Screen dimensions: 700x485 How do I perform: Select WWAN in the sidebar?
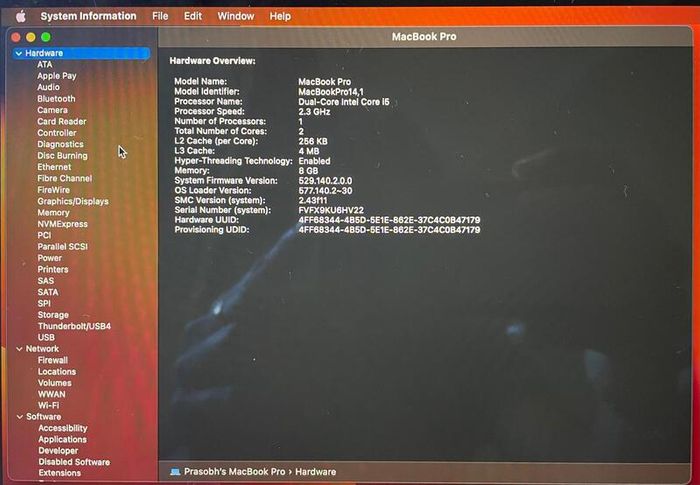click(52, 394)
